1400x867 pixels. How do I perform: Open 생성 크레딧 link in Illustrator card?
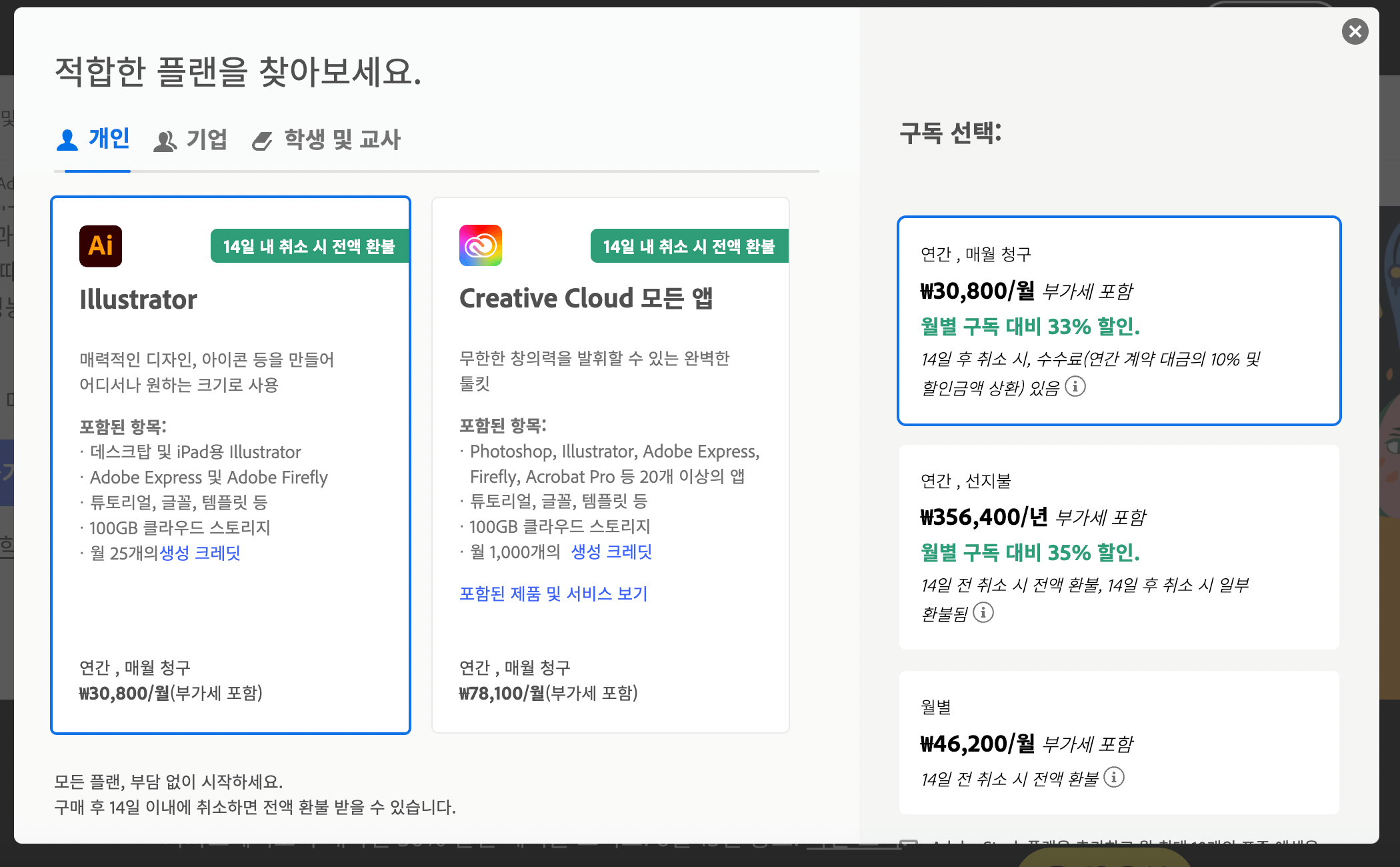click(199, 553)
